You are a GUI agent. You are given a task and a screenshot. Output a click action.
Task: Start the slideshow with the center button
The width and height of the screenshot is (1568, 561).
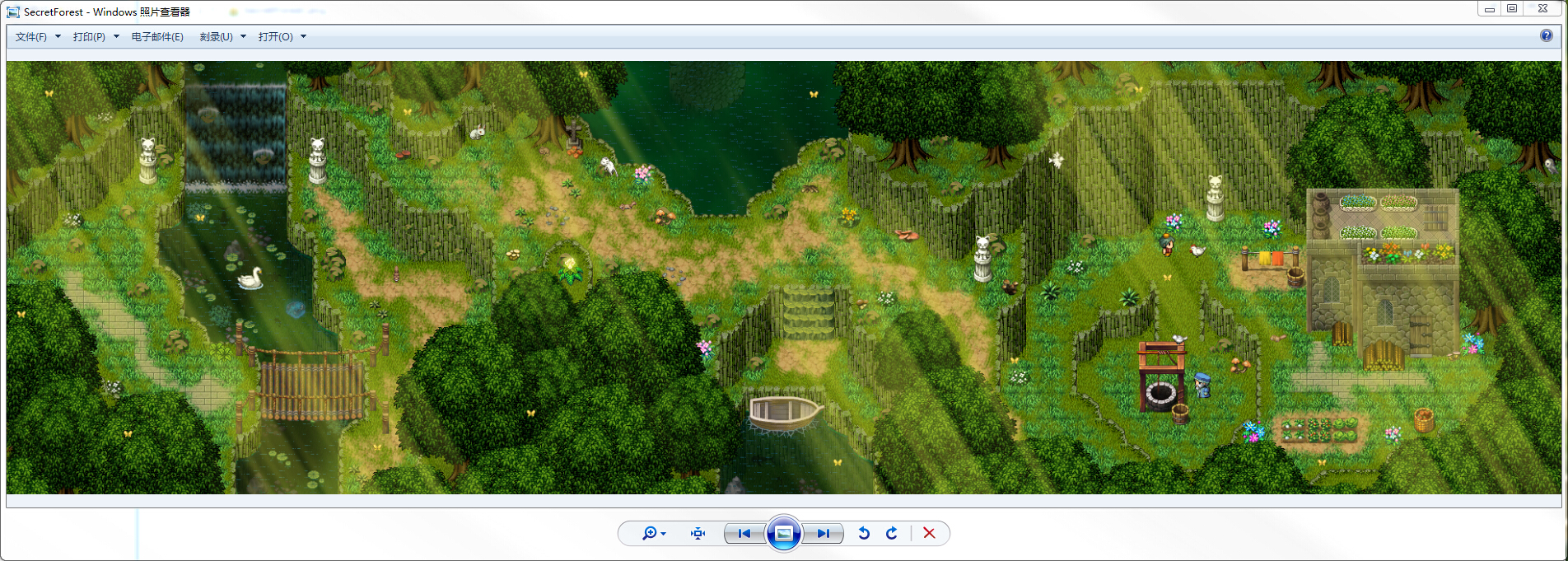coord(784,533)
